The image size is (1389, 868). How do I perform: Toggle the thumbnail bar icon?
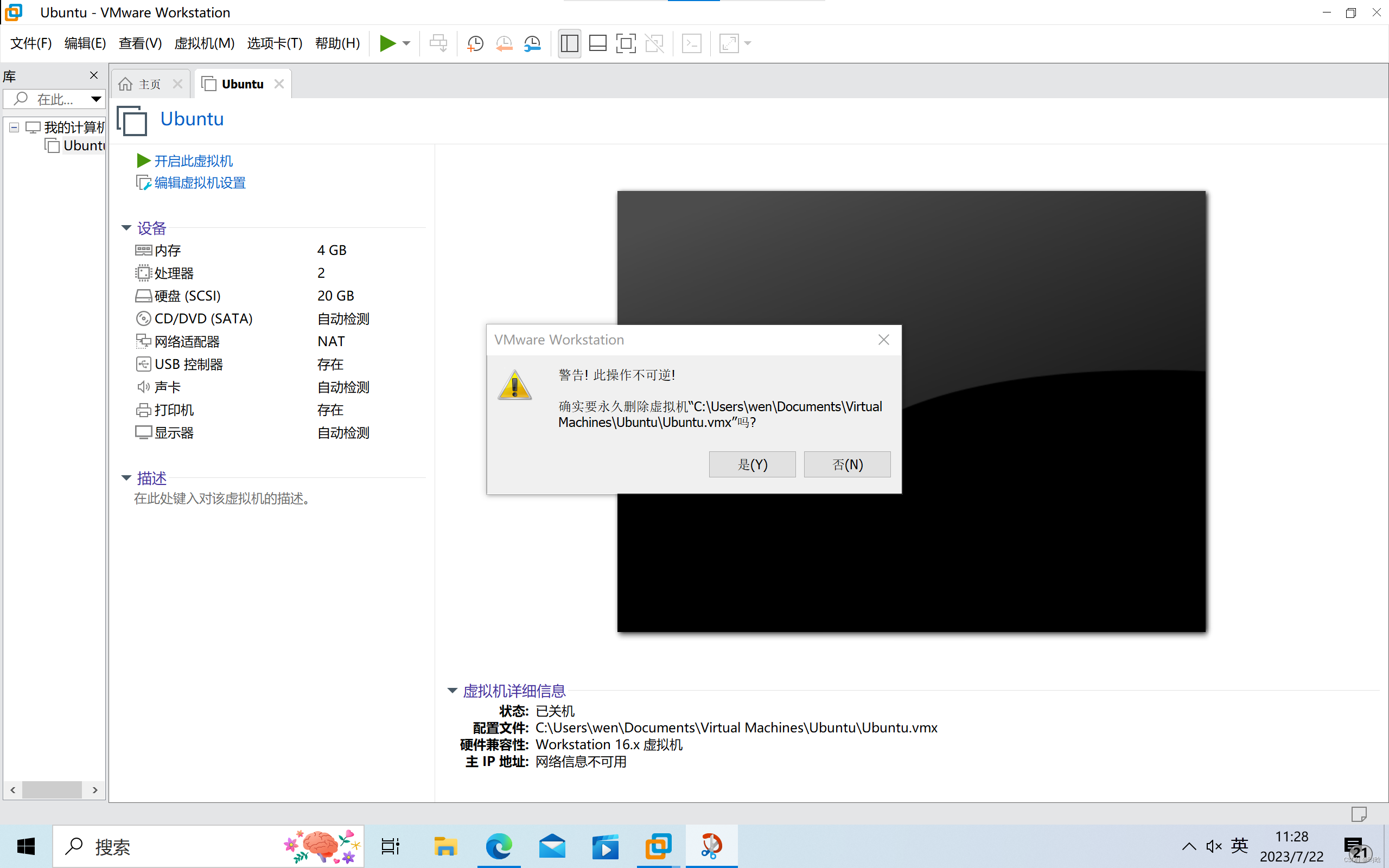[597, 43]
